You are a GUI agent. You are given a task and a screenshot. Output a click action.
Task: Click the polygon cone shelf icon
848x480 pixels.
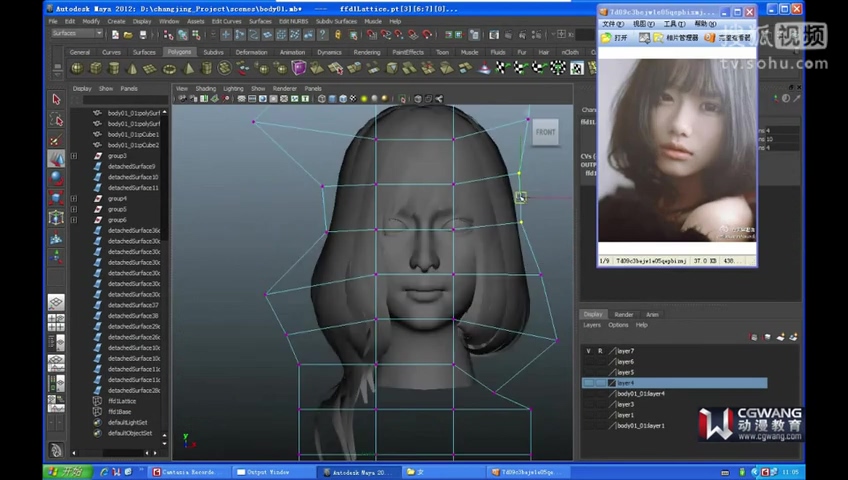pyautogui.click(x=133, y=69)
